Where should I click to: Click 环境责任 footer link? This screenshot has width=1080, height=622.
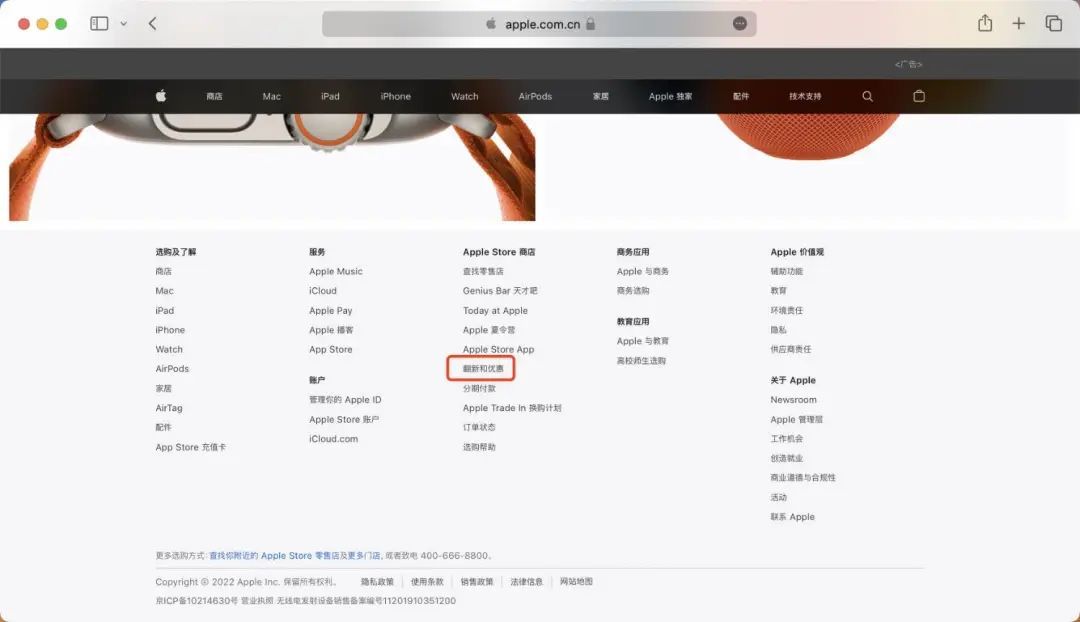pyautogui.click(x=786, y=311)
